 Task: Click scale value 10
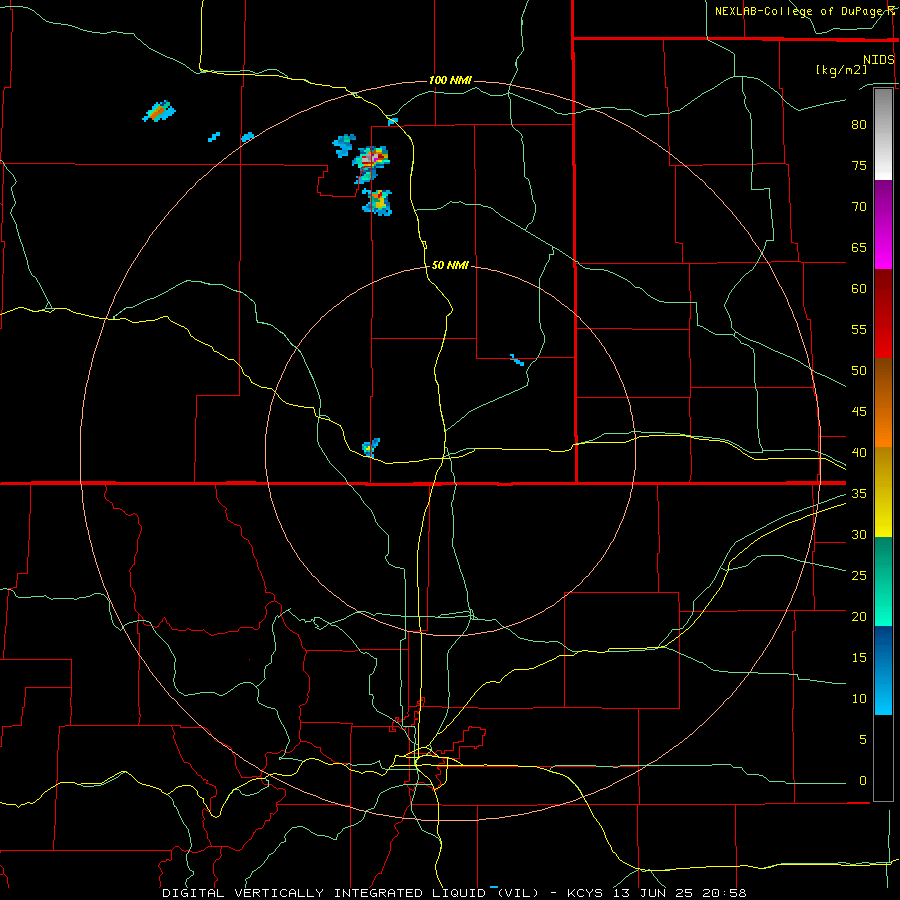(859, 699)
